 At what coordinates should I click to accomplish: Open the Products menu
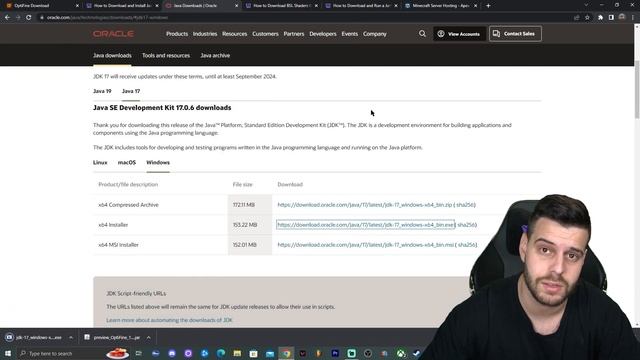177,34
